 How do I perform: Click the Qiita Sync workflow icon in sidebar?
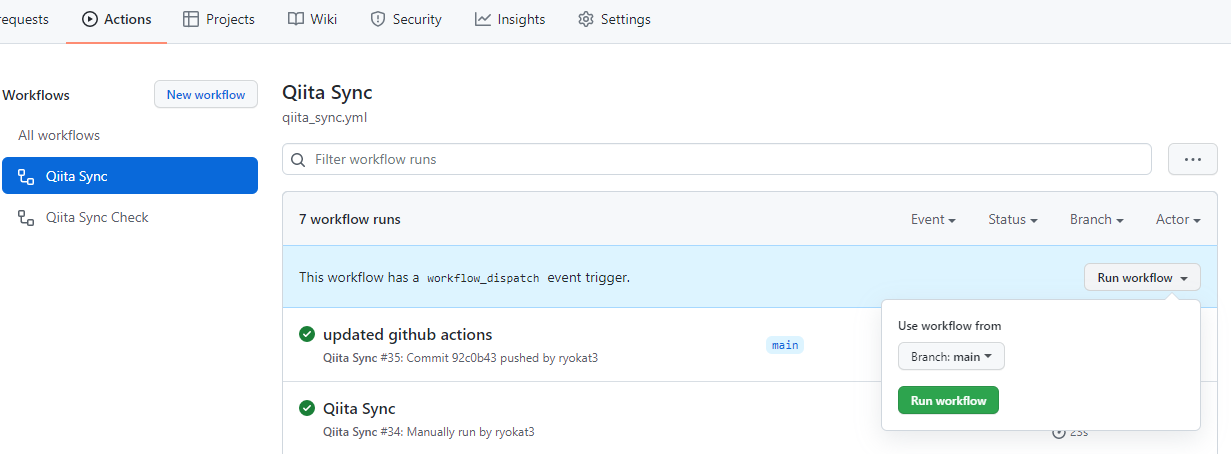click(27, 176)
